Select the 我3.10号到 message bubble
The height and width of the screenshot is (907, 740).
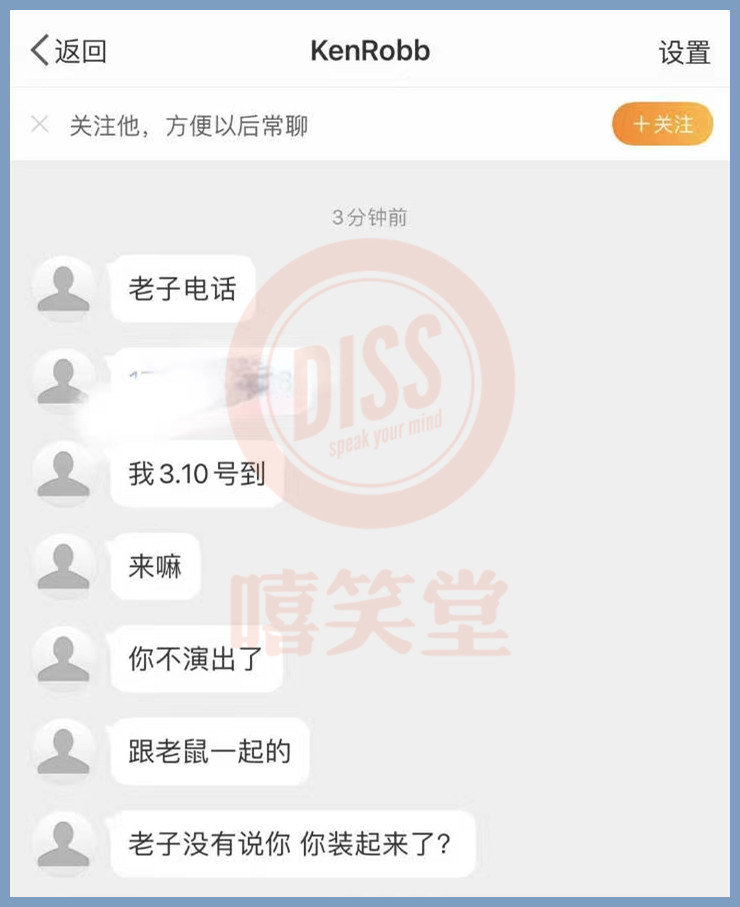[197, 473]
